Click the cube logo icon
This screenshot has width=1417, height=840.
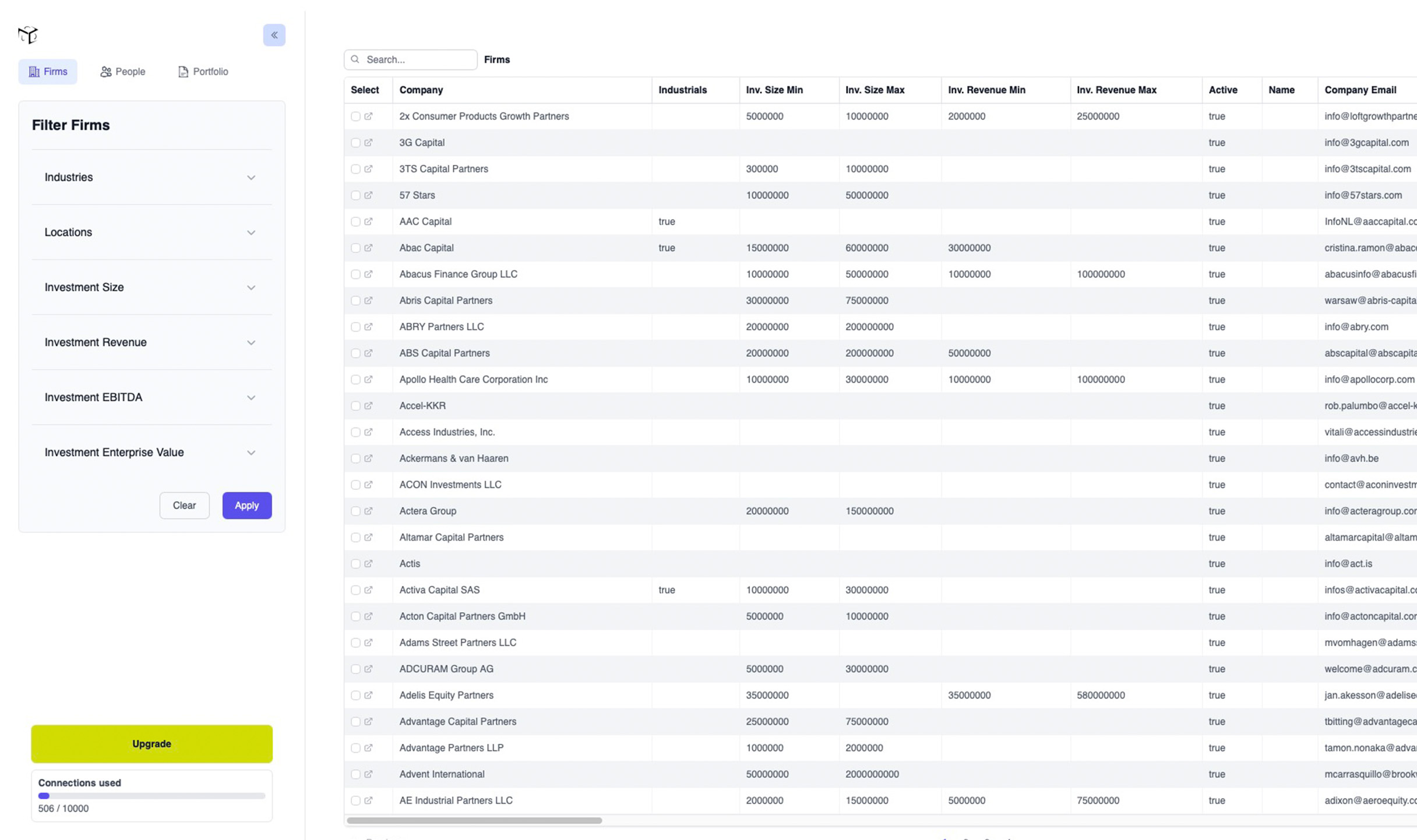[x=27, y=35]
